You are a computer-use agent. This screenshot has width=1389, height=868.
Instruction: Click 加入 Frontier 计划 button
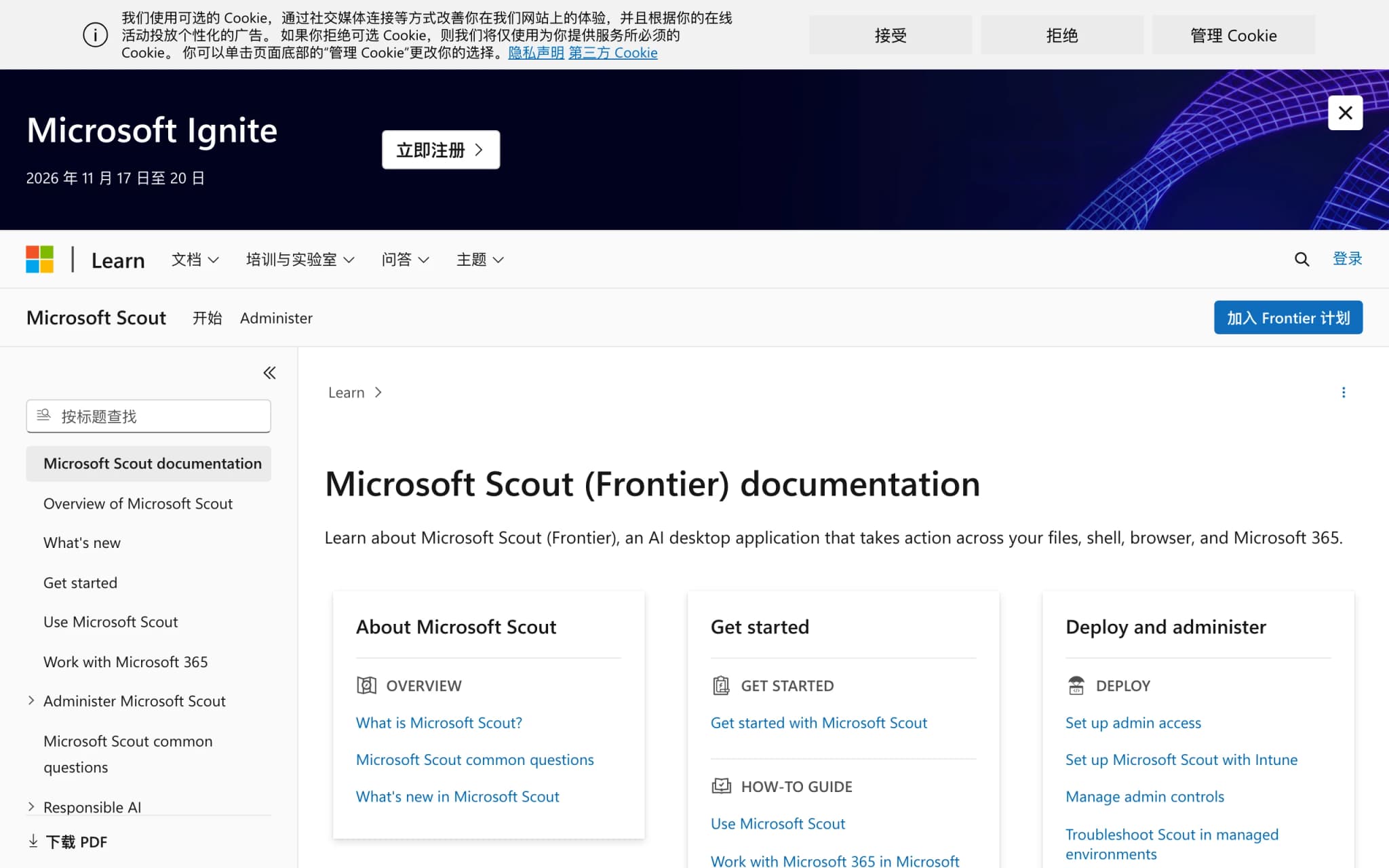point(1288,317)
